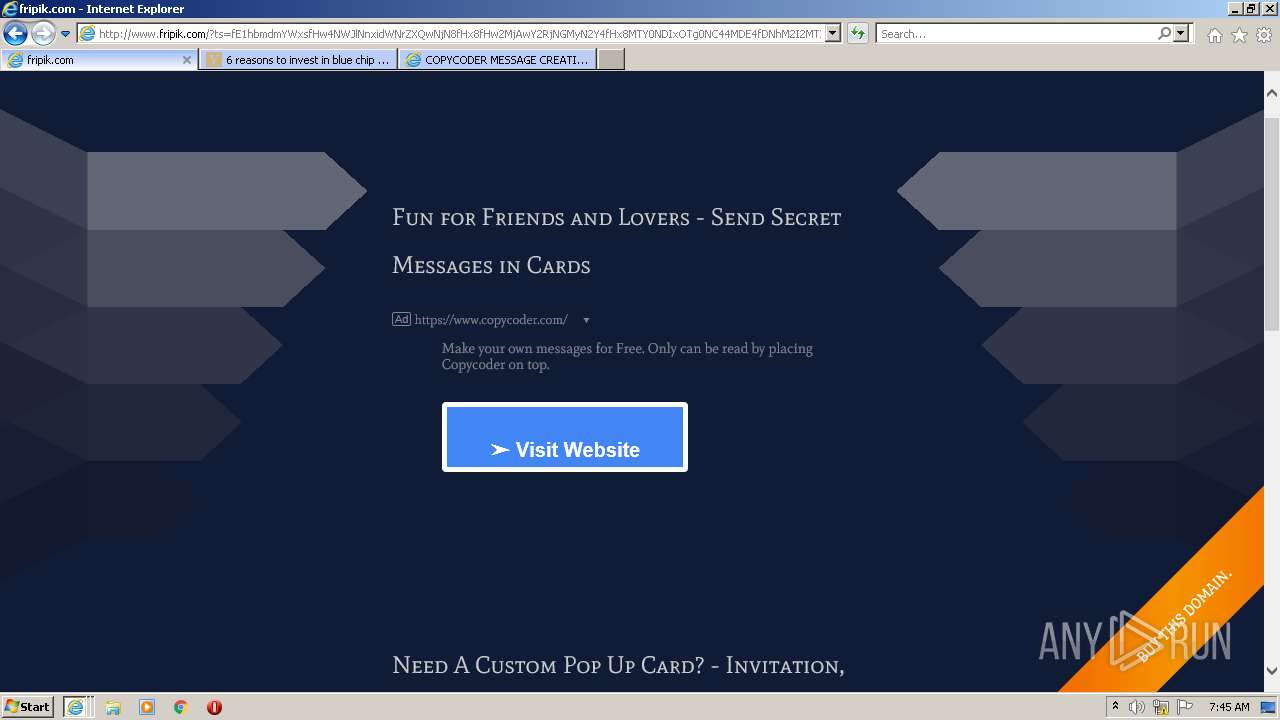Open File Explorer folder taskbar icon
Screen dimensions: 1280x720
113,707
